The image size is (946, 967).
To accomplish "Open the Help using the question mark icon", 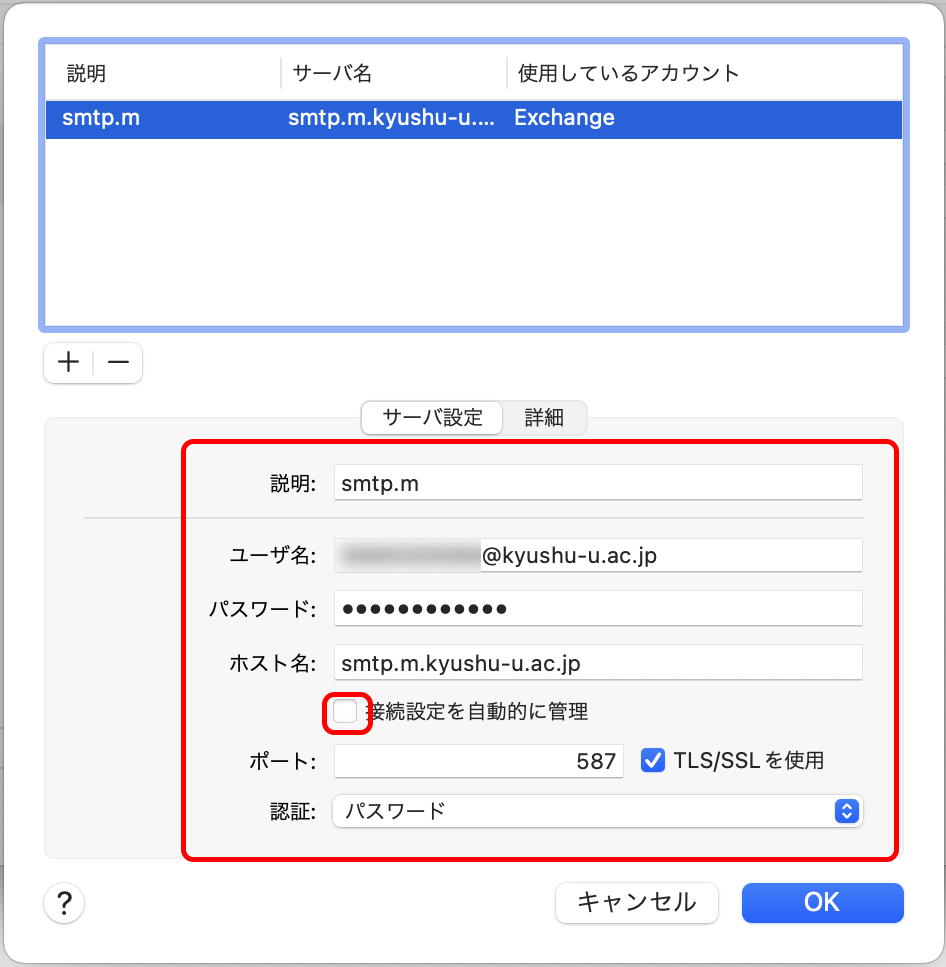I will 64,903.
